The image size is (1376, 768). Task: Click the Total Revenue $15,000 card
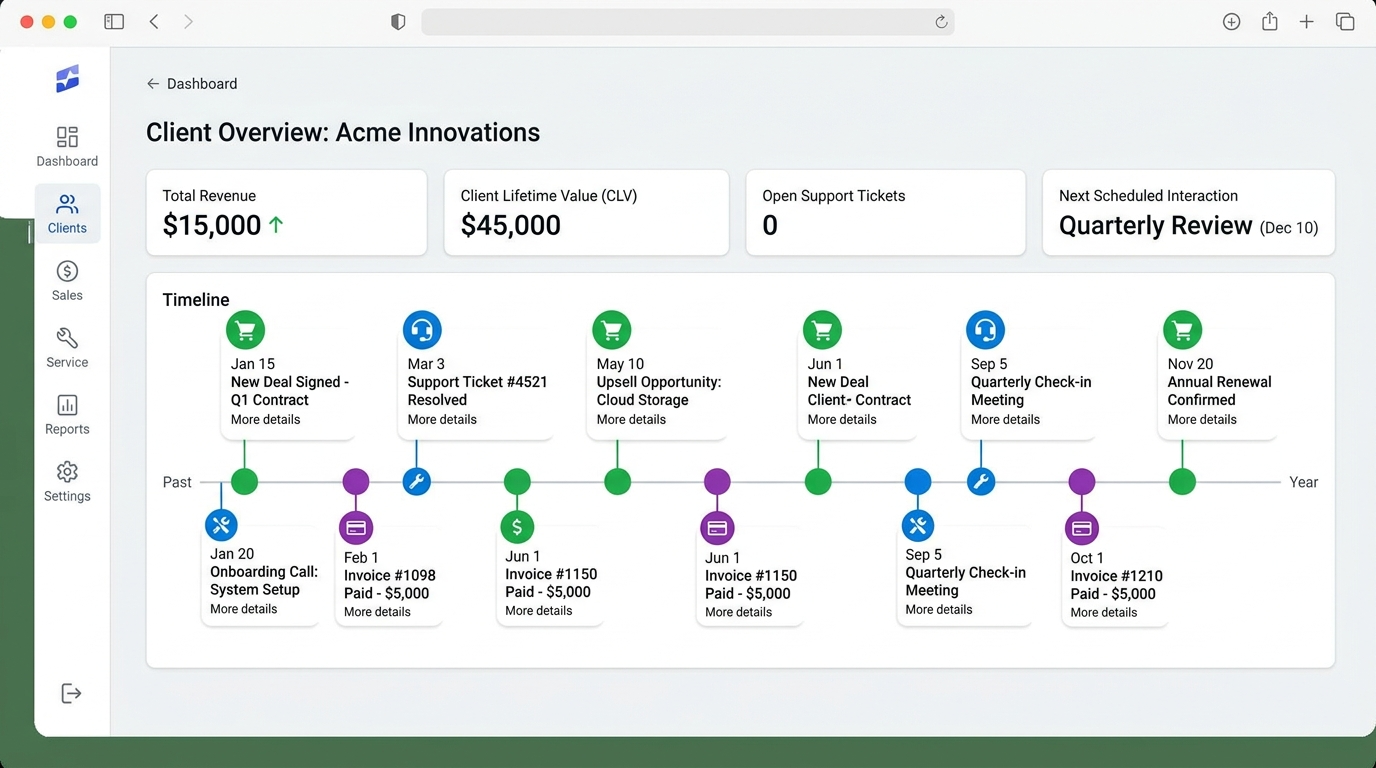287,213
